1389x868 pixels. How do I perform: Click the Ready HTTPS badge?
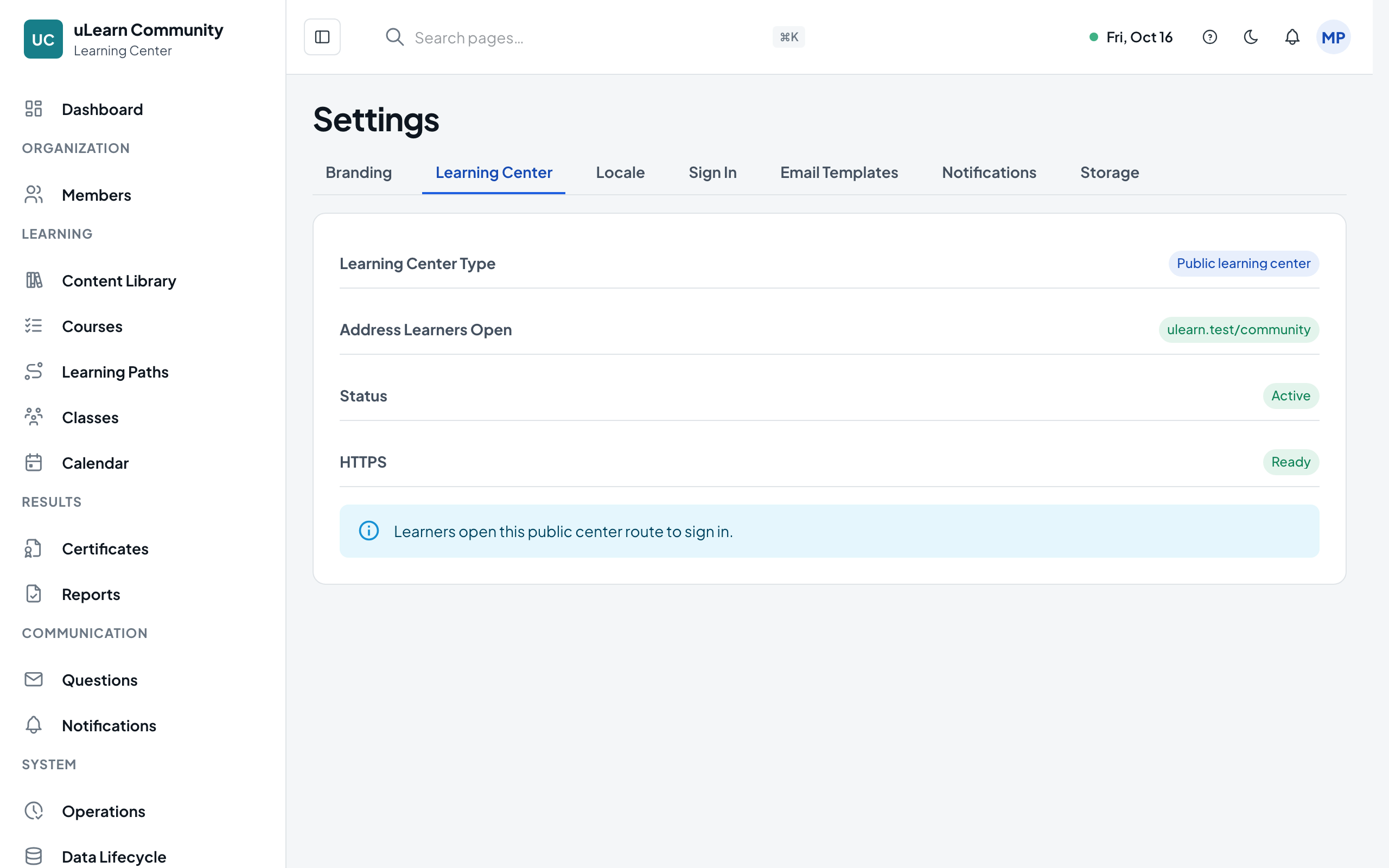[x=1290, y=462]
